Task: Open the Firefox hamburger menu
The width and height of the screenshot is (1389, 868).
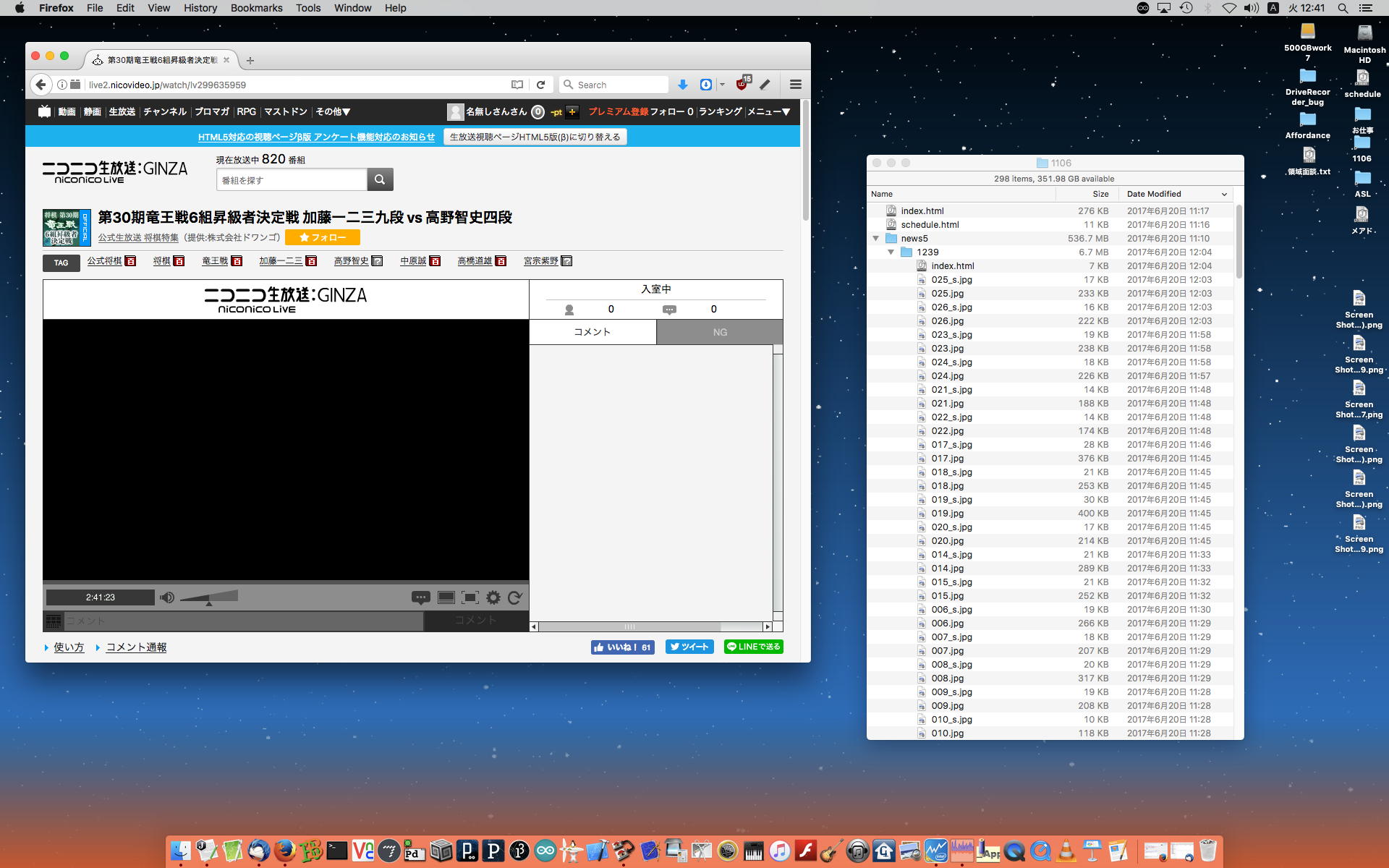Action: [x=796, y=85]
